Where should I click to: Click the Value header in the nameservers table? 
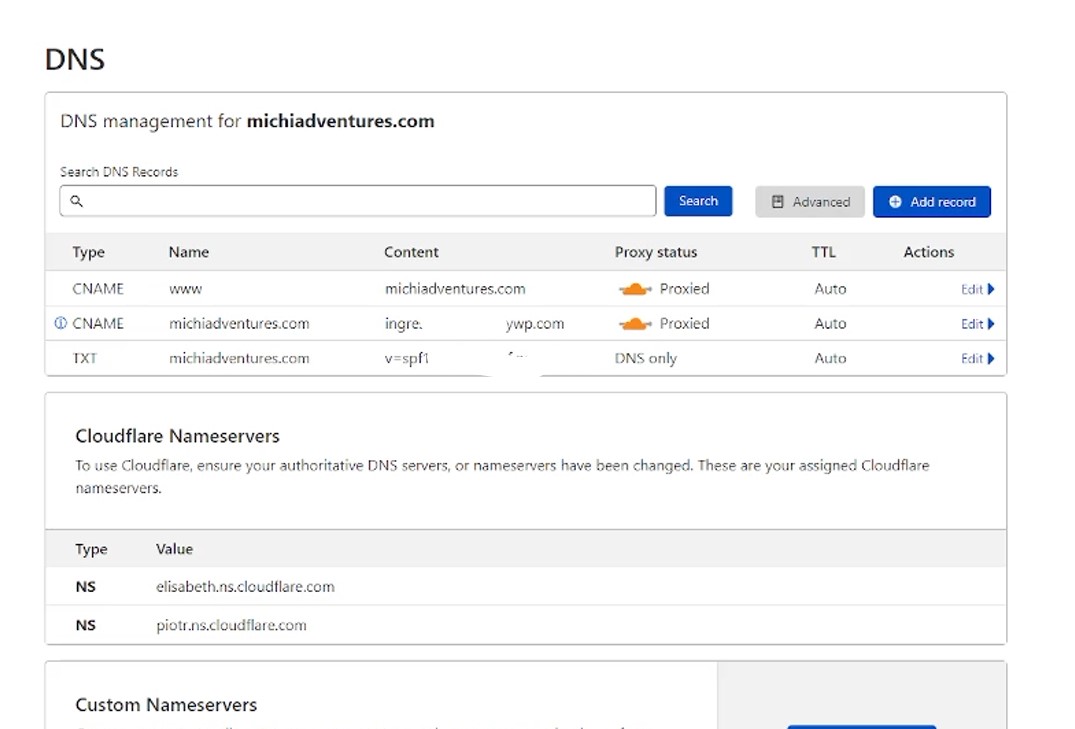pos(174,549)
